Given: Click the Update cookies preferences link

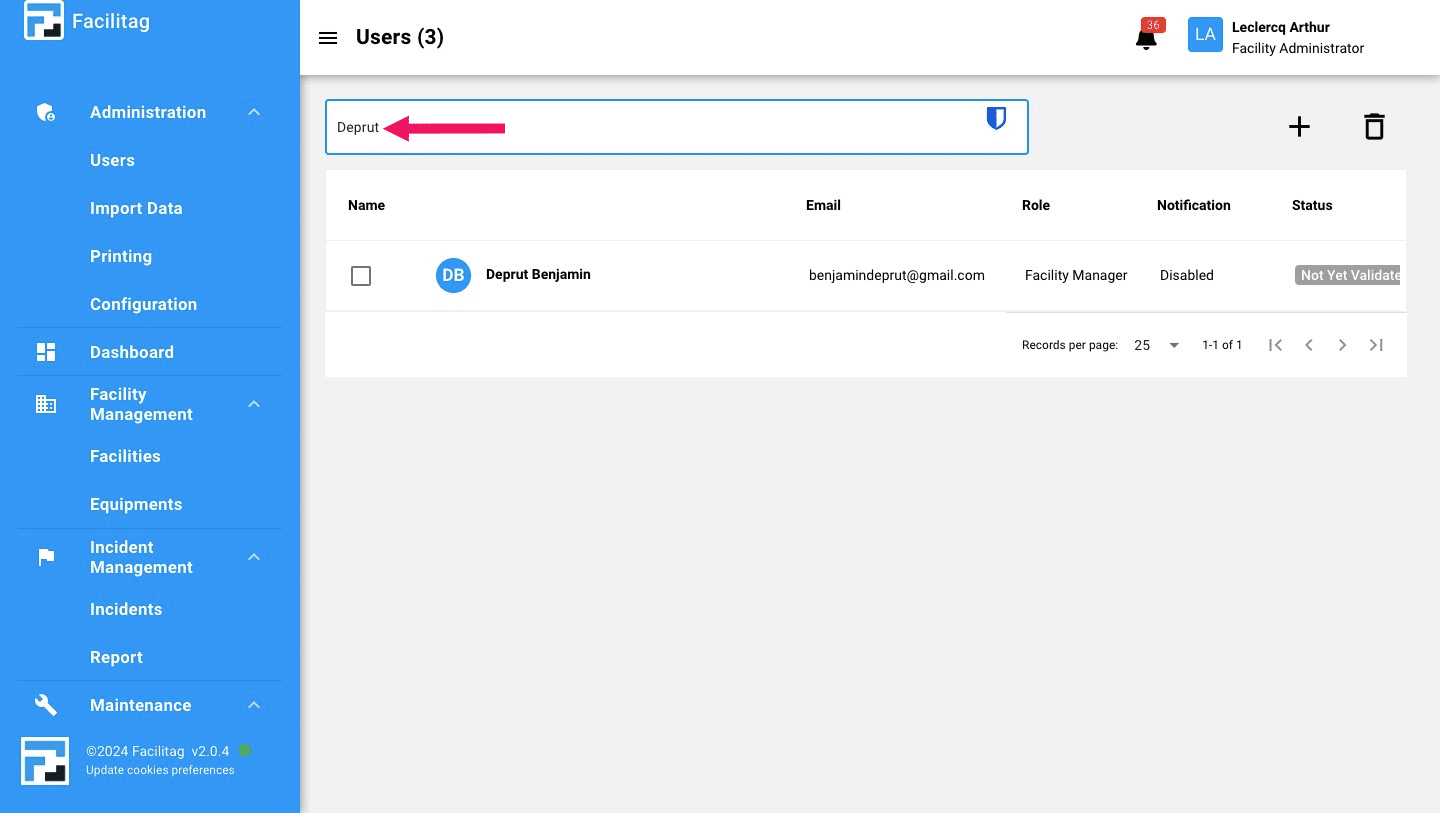Looking at the screenshot, I should [160, 770].
